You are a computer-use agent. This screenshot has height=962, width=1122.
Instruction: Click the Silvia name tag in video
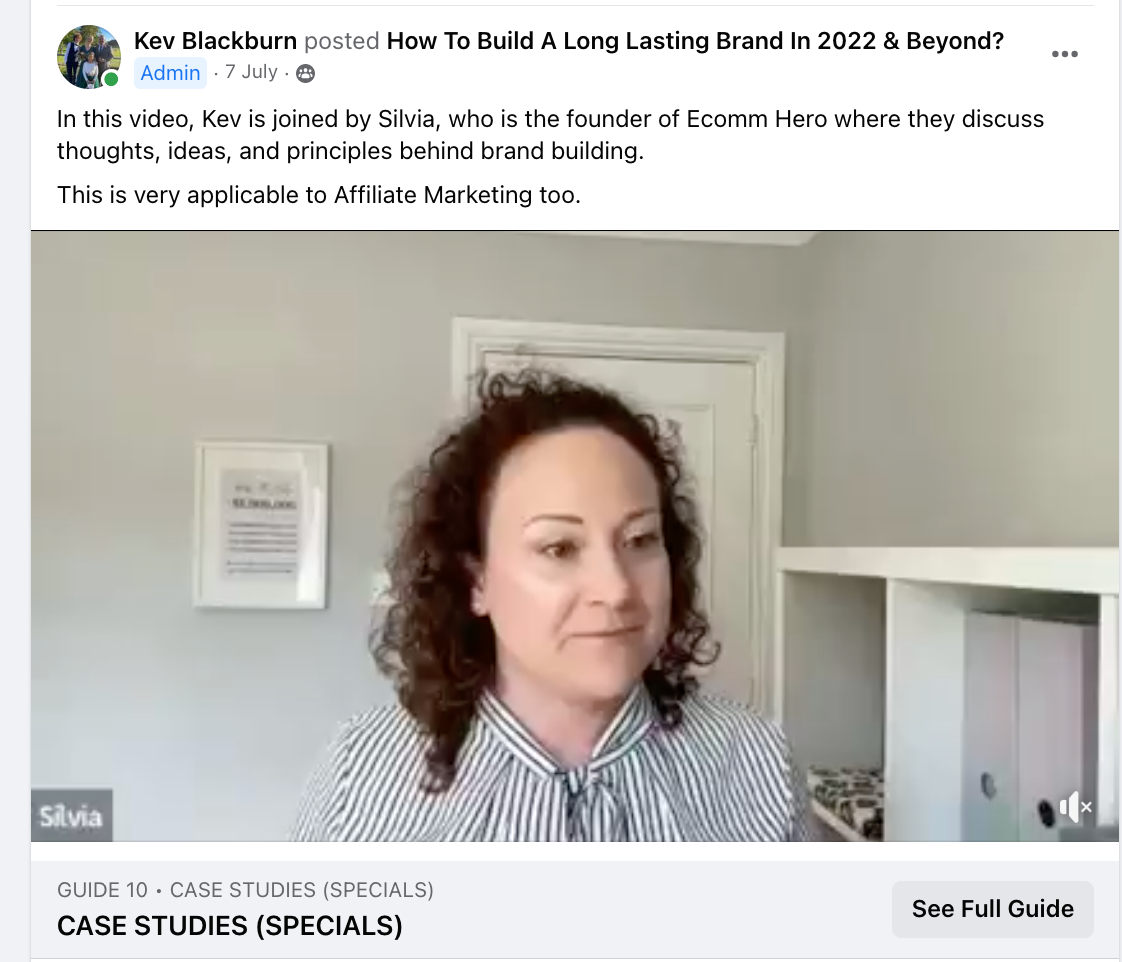coord(72,815)
